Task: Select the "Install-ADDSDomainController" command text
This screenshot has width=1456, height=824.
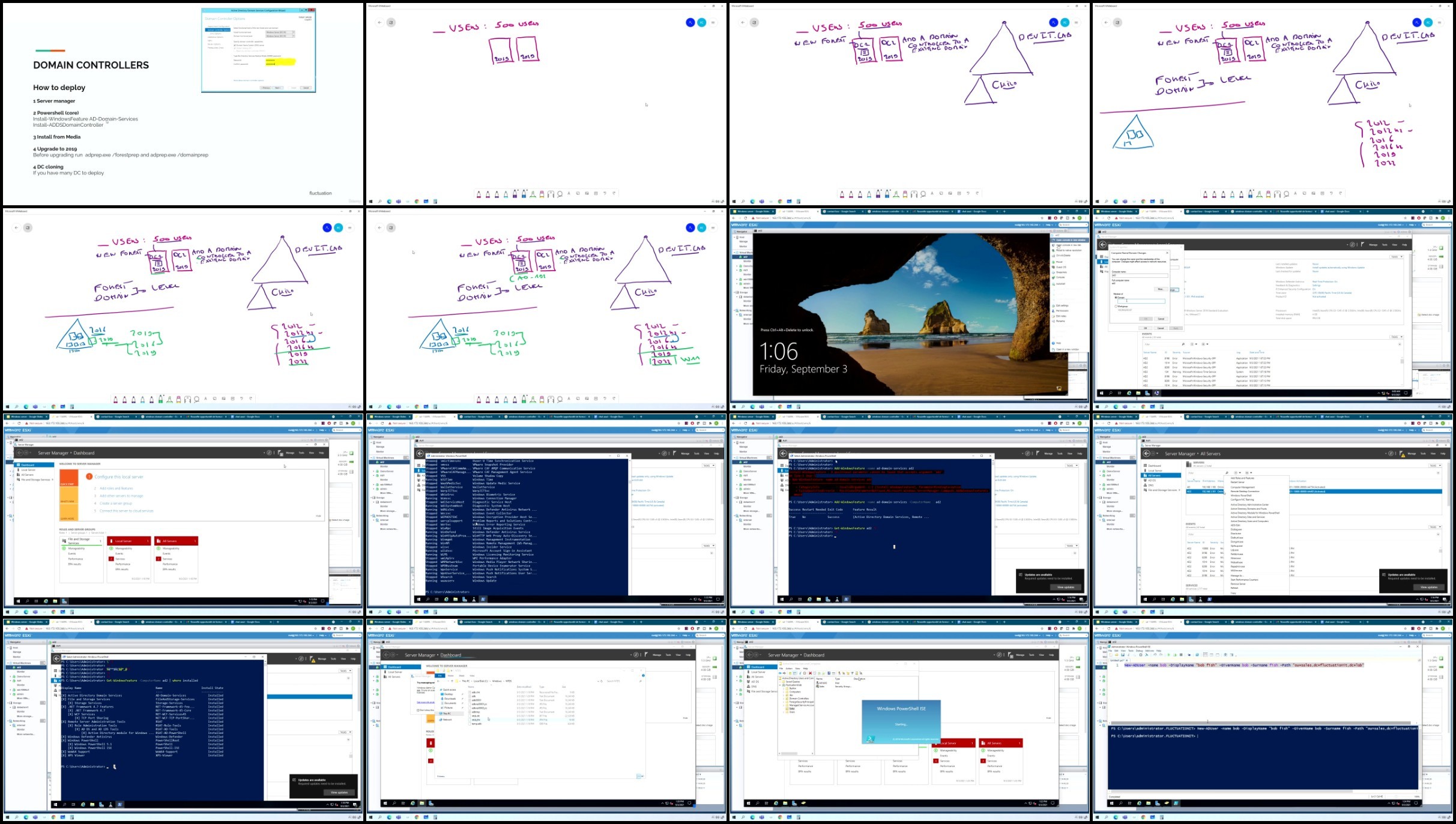Action: [68, 125]
